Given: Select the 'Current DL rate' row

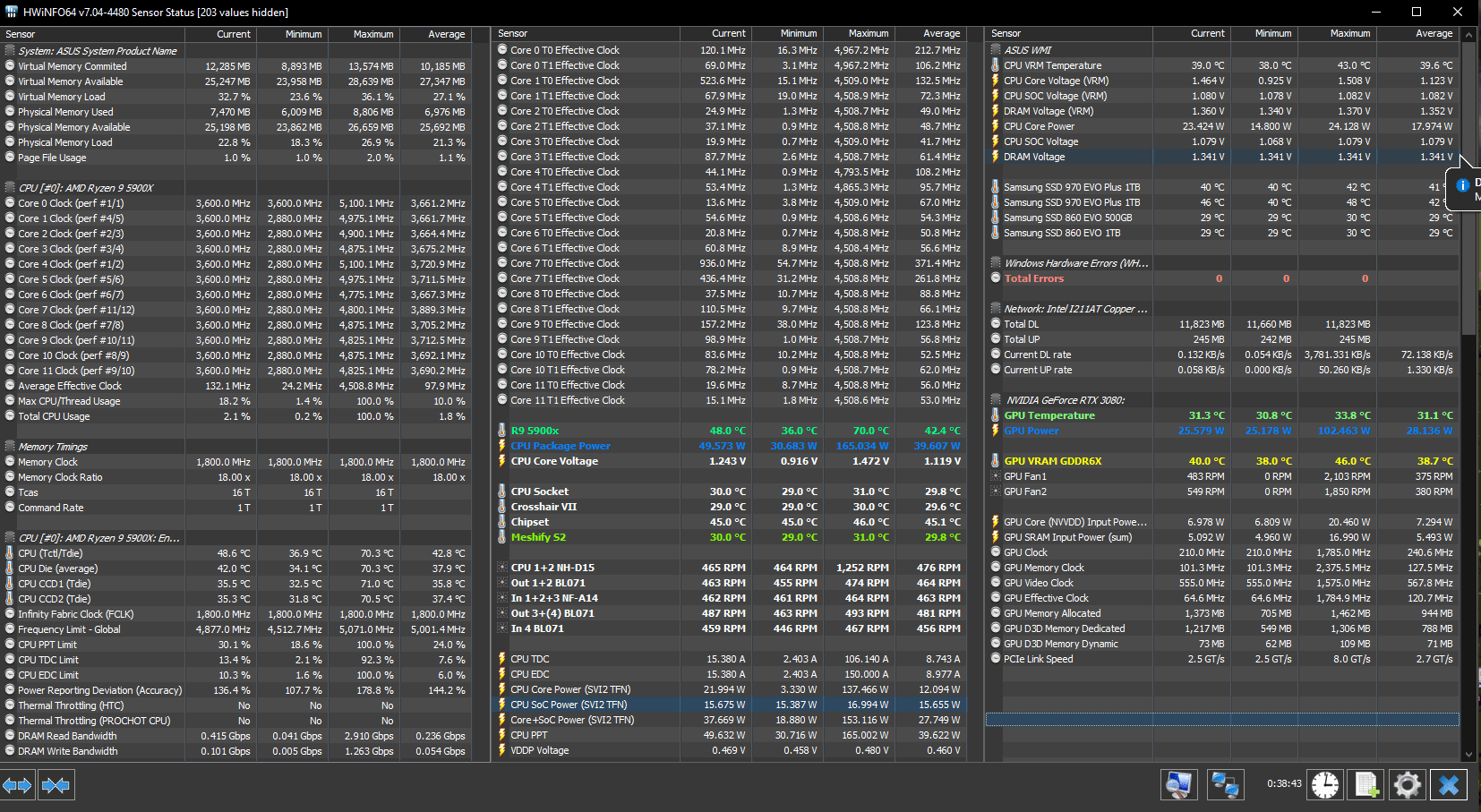Looking at the screenshot, I should point(1223,355).
